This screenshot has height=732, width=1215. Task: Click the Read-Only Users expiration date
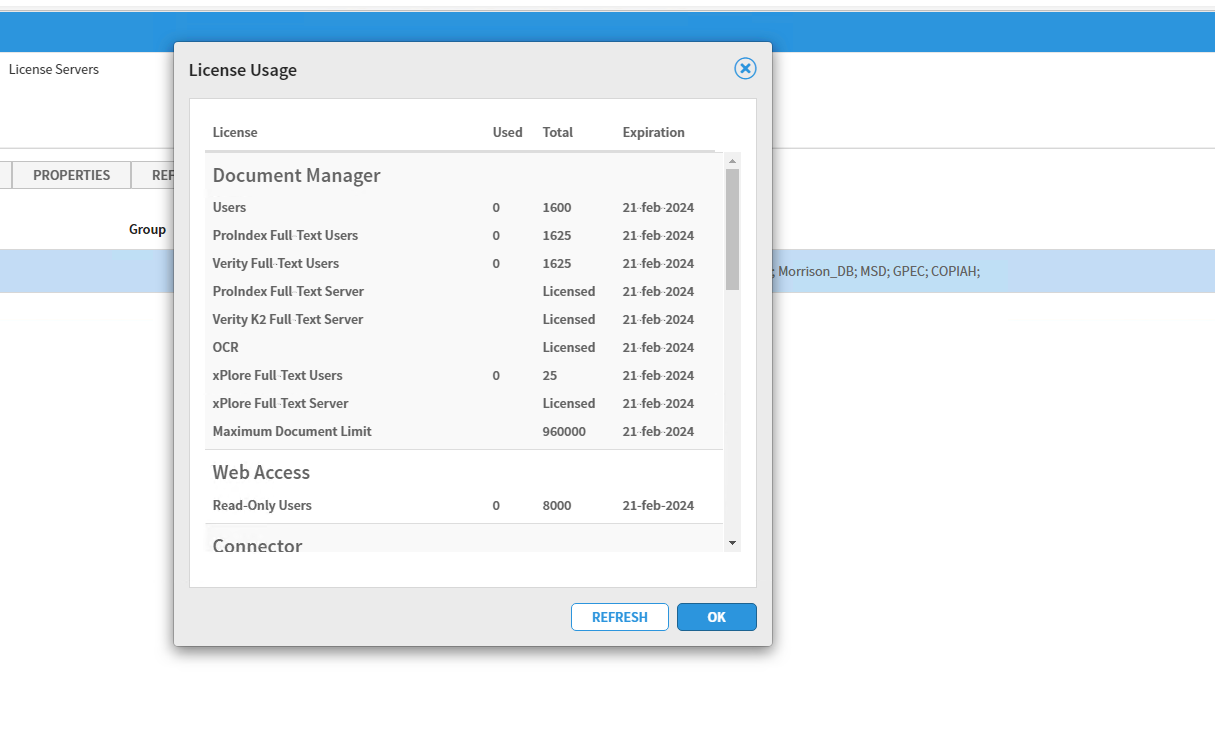click(658, 505)
